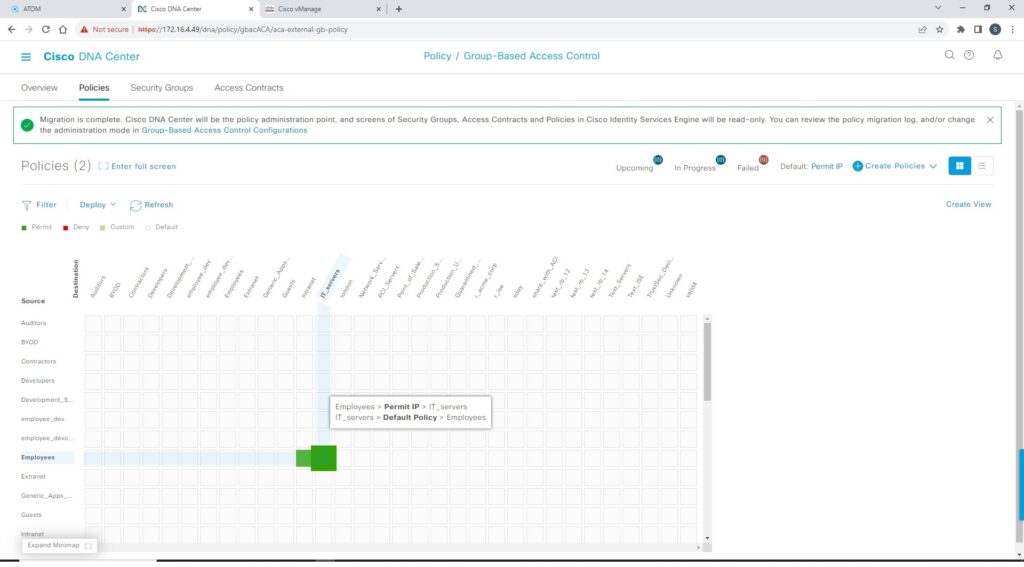1024x567 pixels.
Task: Click the Cisco DNA Center logo
Action: tap(91, 57)
